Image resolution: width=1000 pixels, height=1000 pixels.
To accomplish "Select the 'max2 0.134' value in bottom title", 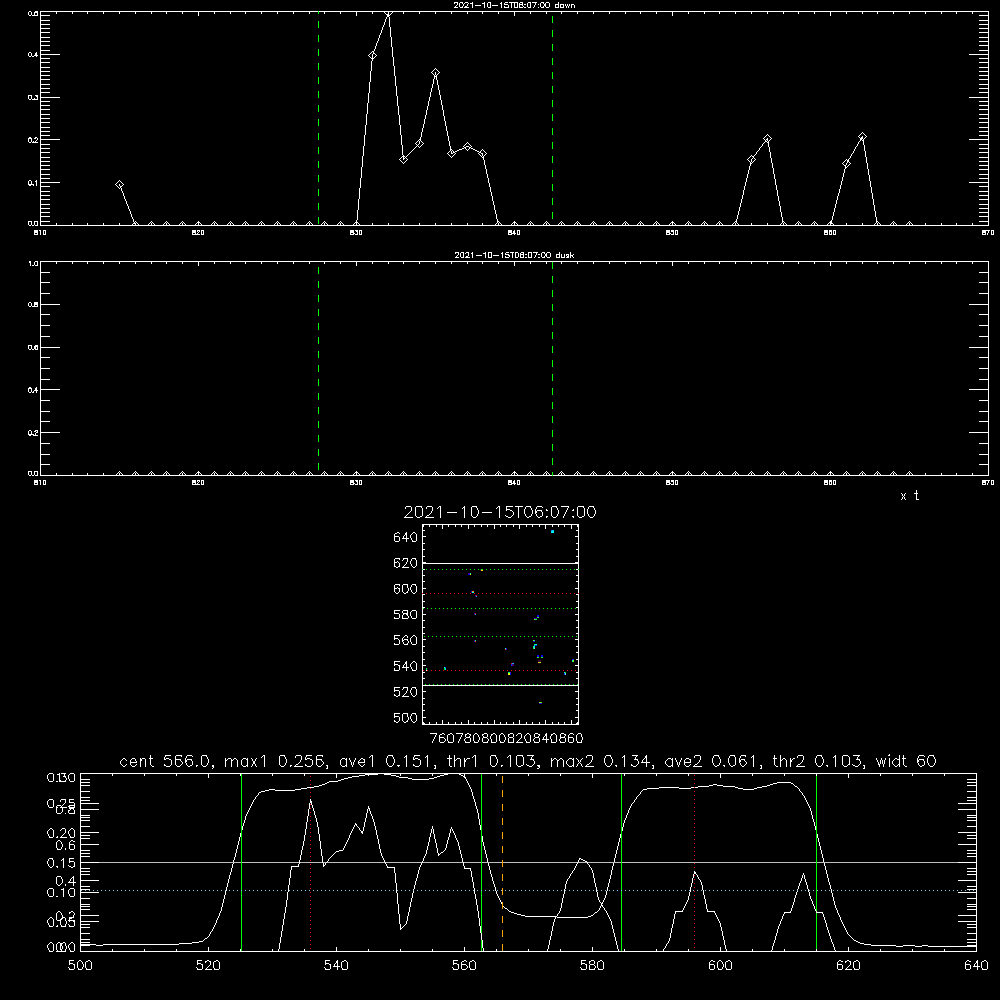I will tap(603, 761).
